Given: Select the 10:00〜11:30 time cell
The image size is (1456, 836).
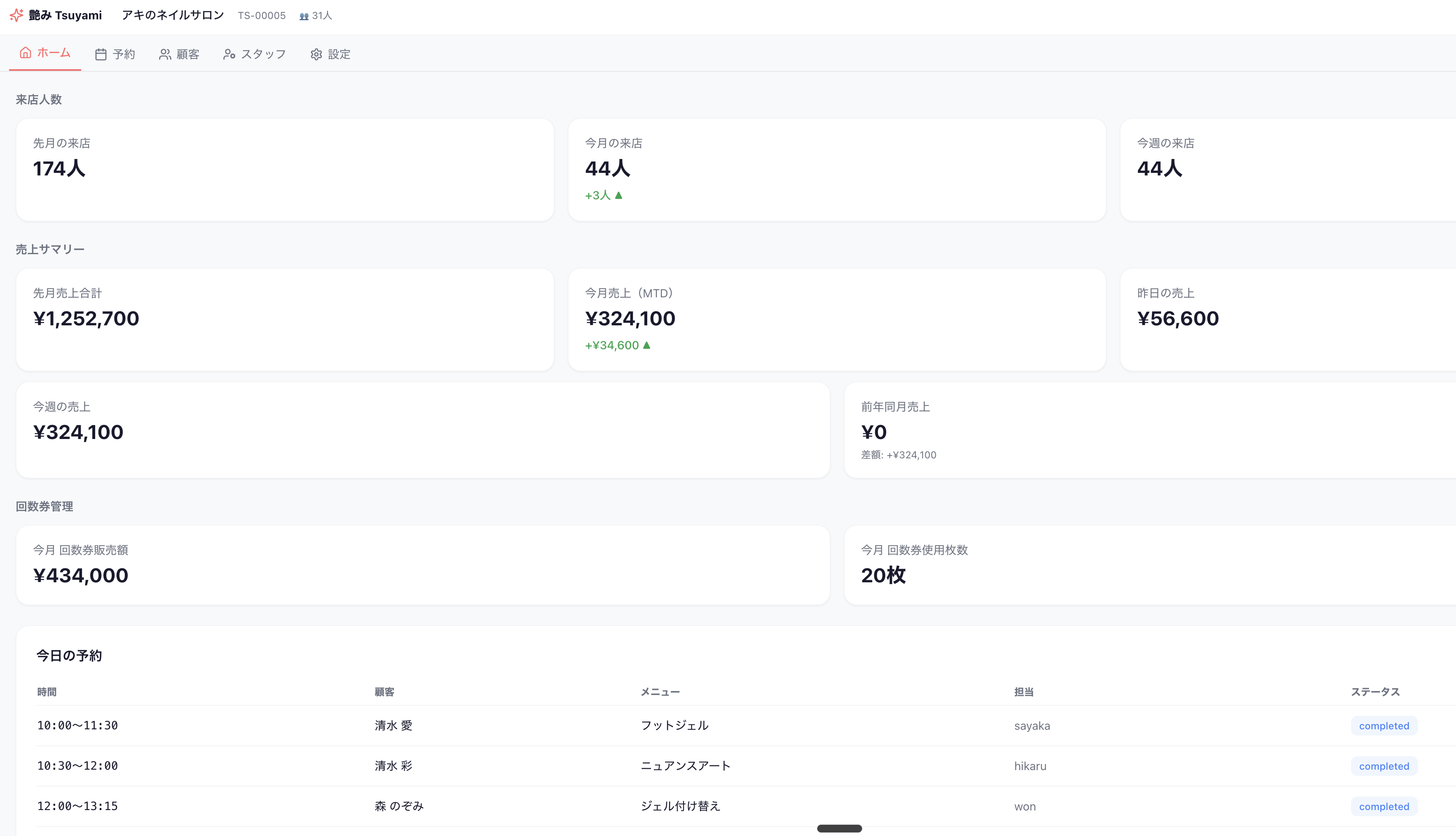Looking at the screenshot, I should point(77,726).
